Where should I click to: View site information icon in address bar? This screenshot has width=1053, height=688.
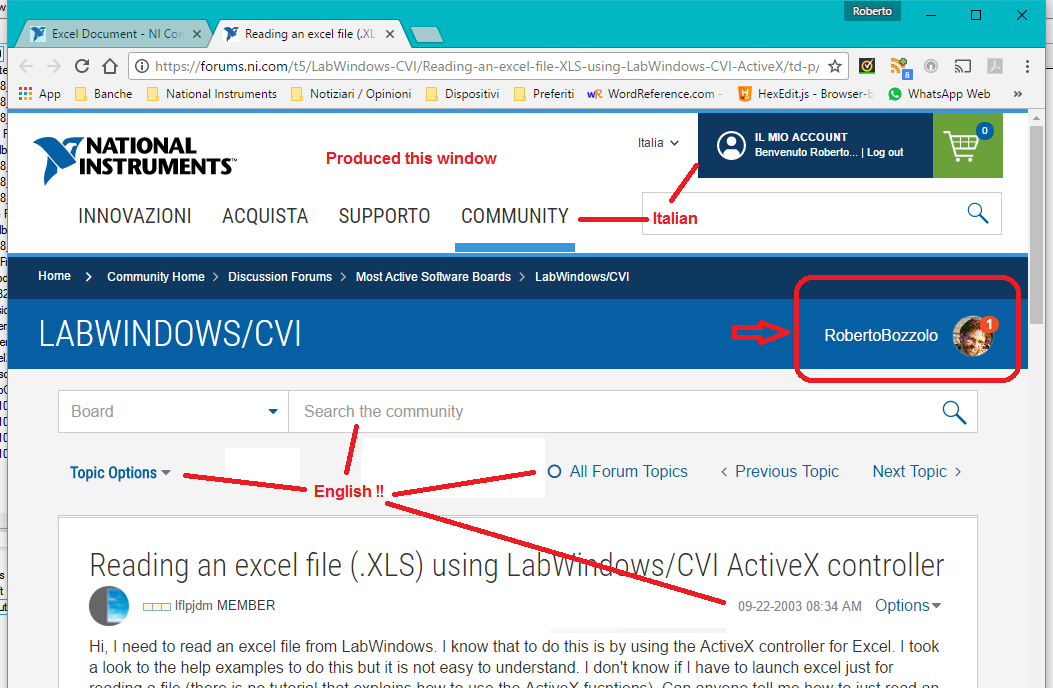[142, 66]
